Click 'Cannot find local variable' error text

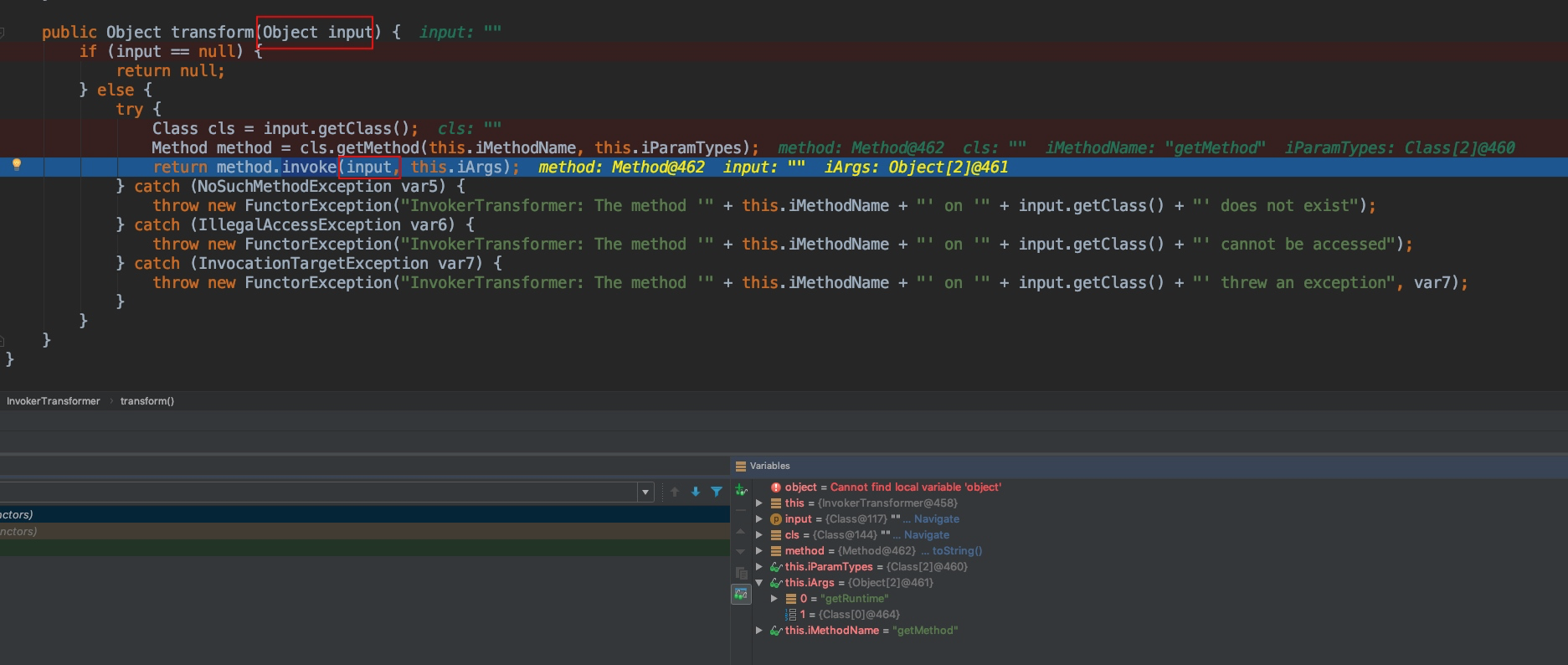(915, 487)
